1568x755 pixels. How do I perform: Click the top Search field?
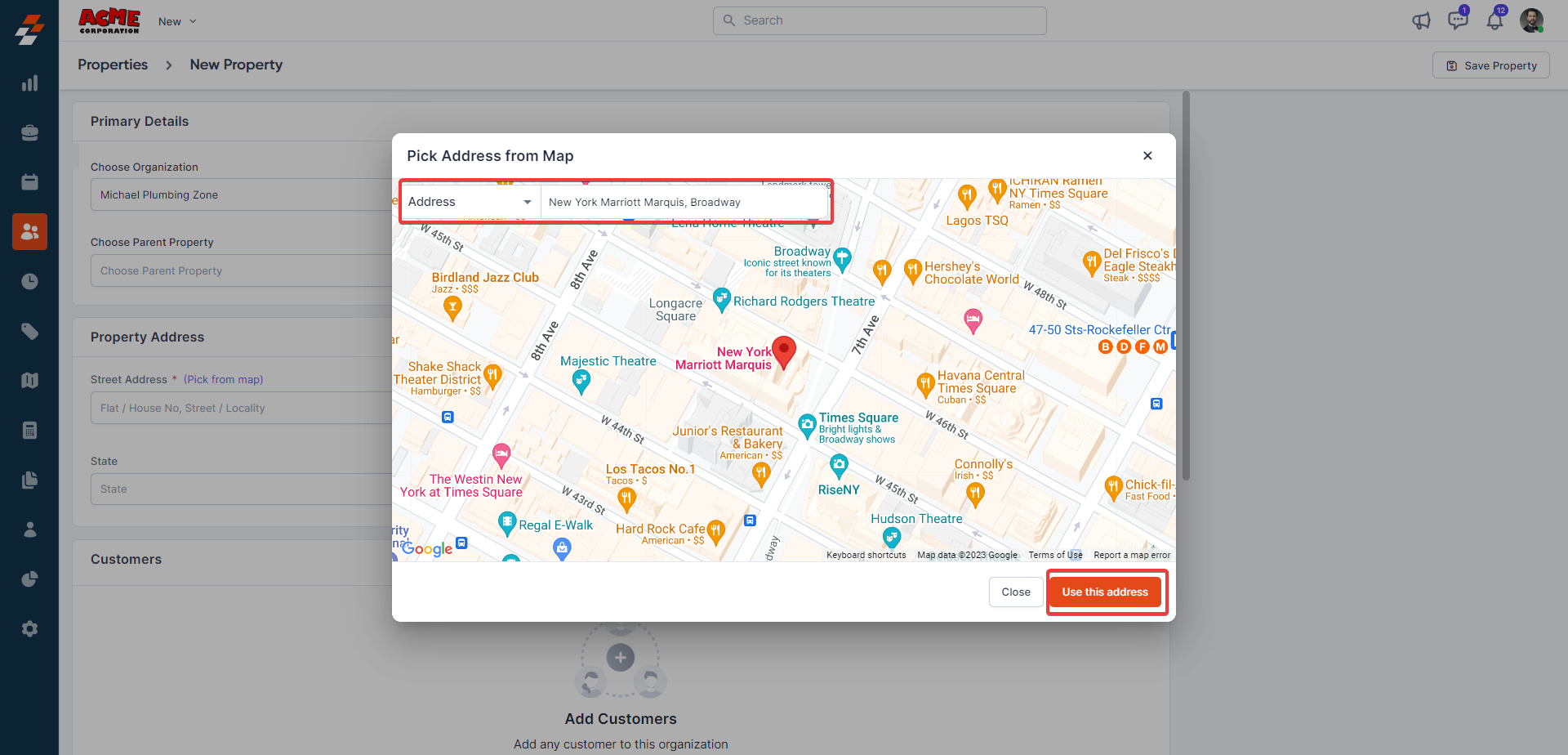coord(880,20)
